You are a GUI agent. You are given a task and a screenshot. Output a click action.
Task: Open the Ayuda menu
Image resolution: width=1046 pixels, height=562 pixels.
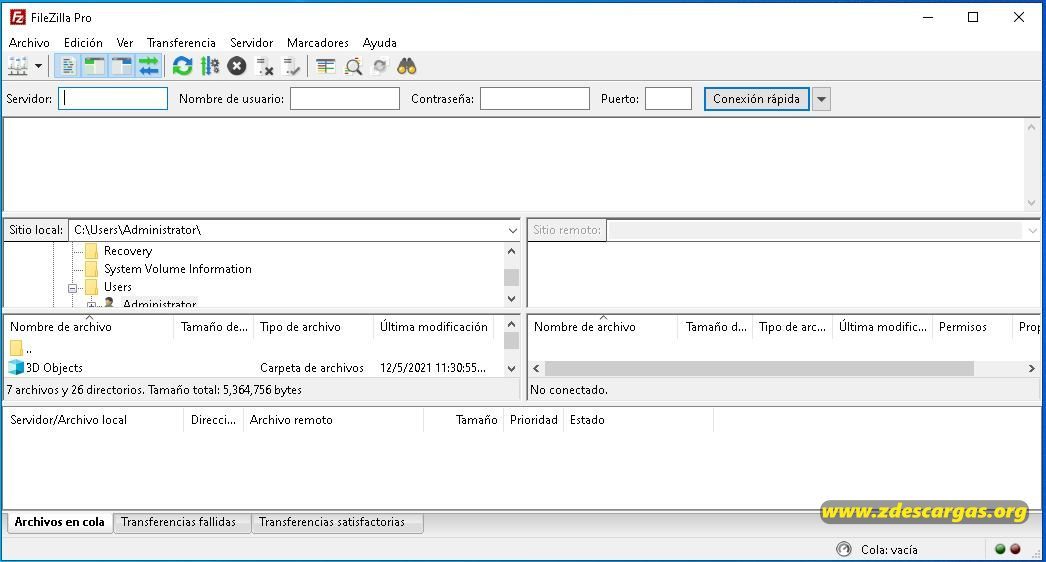pyautogui.click(x=380, y=43)
